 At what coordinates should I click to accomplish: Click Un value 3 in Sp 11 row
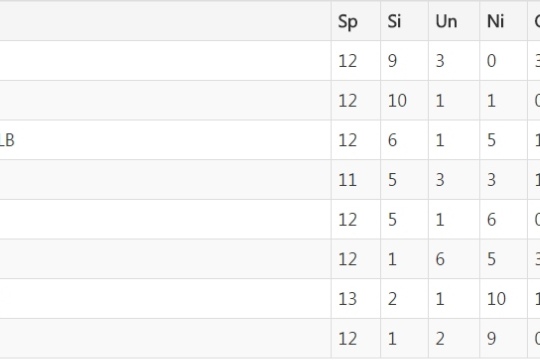(x=454, y=180)
